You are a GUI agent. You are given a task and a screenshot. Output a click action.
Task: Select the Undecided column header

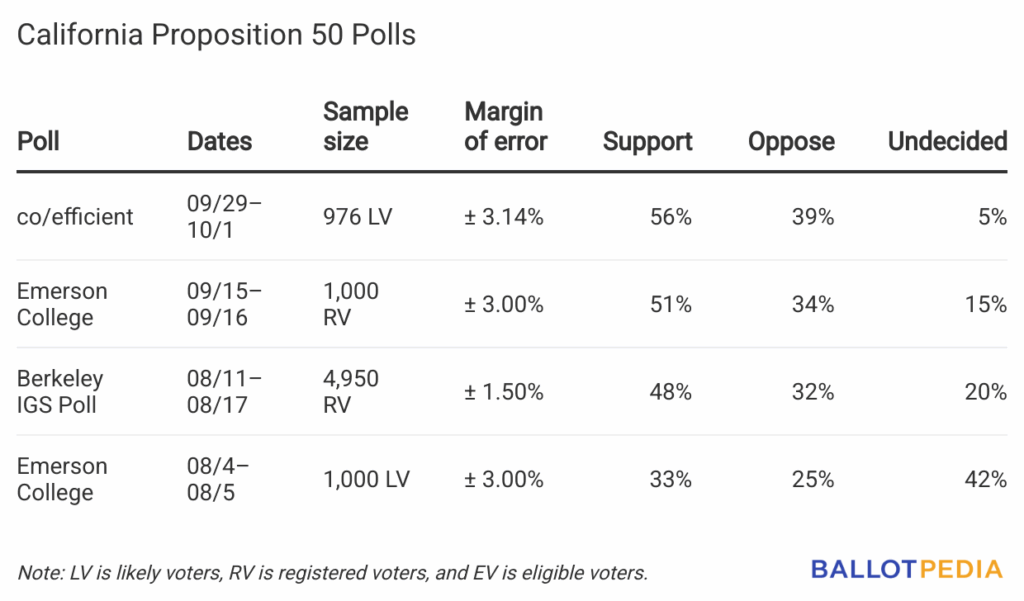947,141
